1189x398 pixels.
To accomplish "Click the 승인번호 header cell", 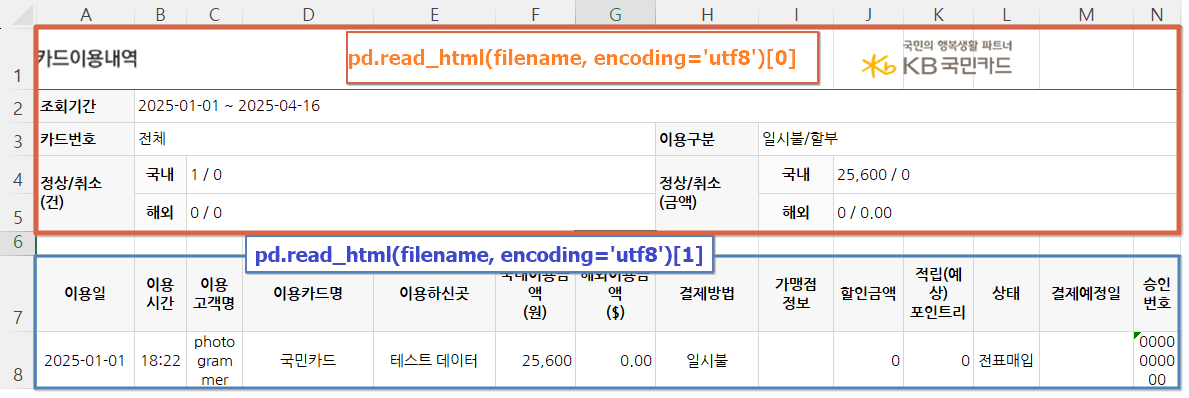I will click(x=1156, y=294).
